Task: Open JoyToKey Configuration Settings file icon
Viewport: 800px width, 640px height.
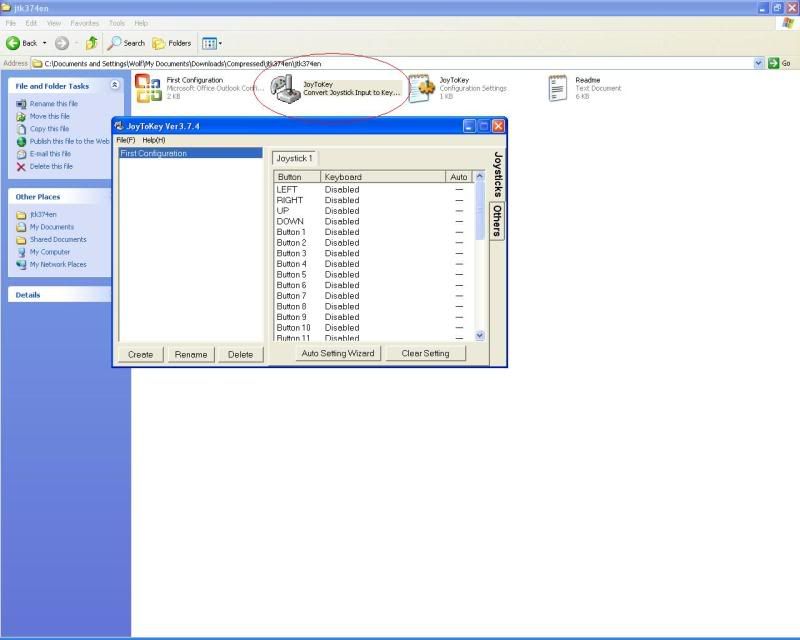Action: point(421,89)
